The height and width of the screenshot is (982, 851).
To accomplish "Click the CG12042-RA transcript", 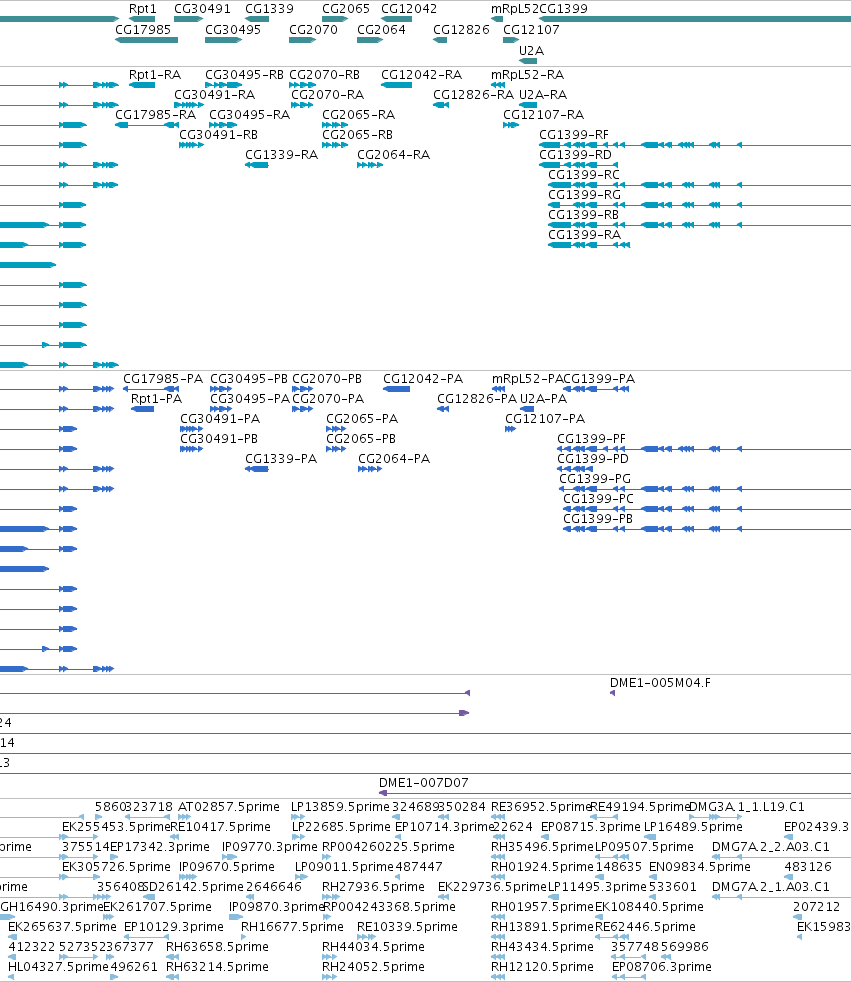I will pyautogui.click(x=396, y=85).
